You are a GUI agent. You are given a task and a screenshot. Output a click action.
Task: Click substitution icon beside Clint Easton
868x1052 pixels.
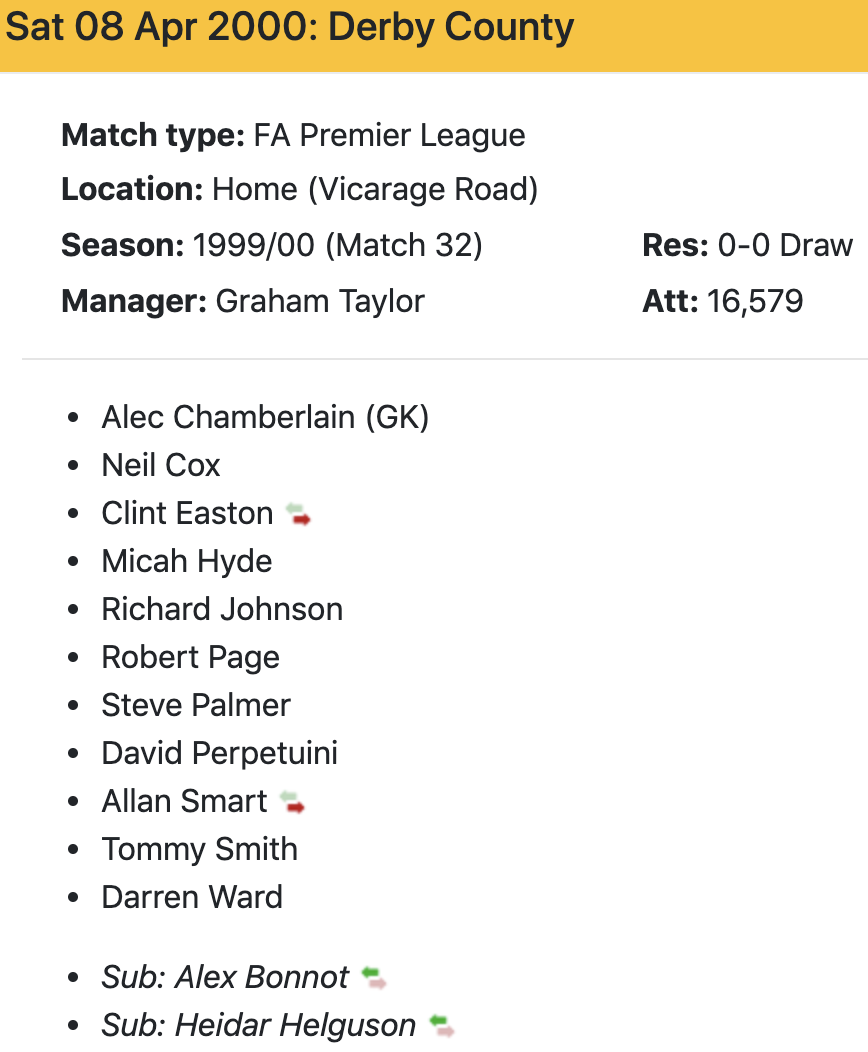[x=298, y=515]
